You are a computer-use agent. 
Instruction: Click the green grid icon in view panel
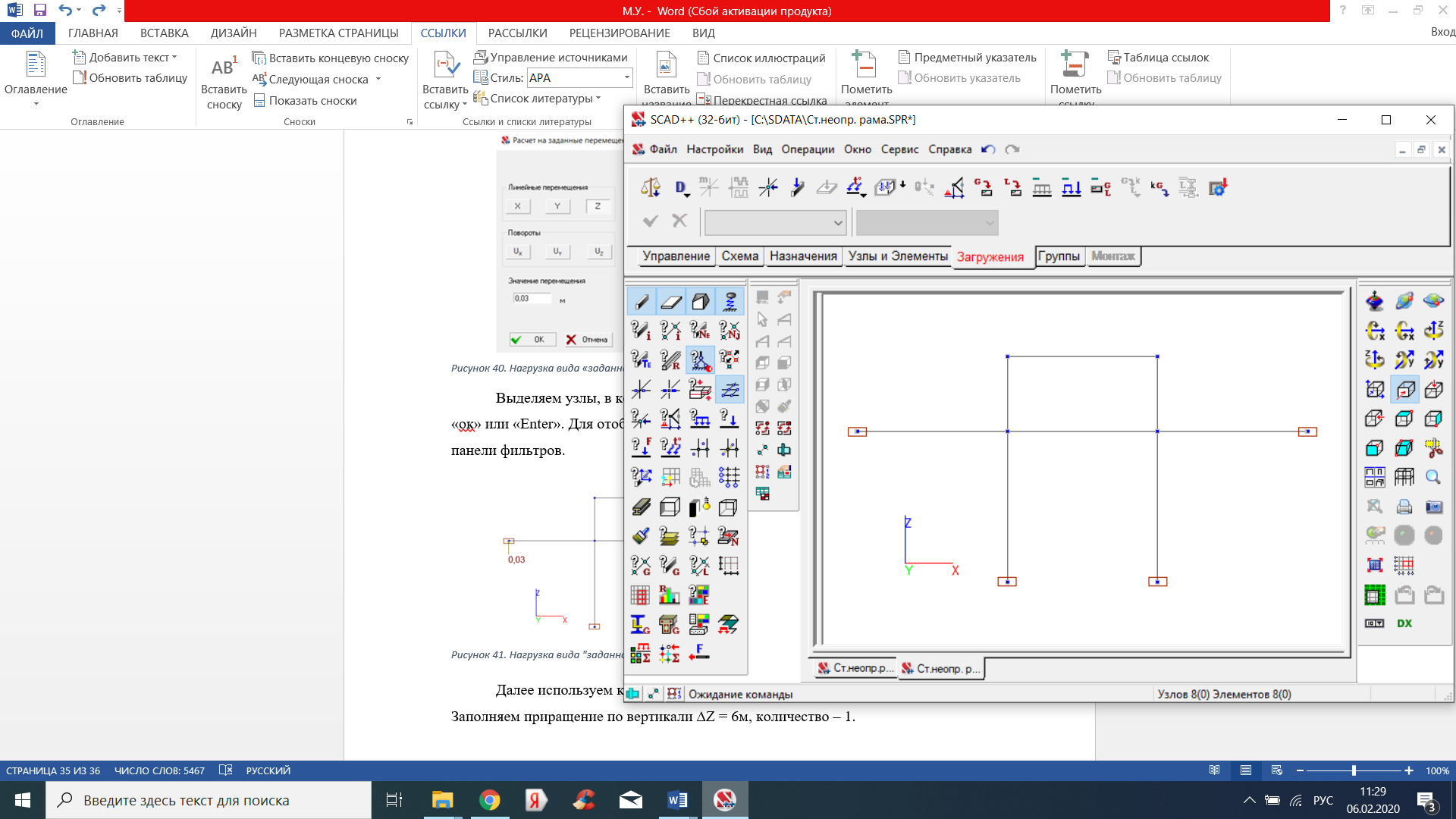pyautogui.click(x=1375, y=595)
